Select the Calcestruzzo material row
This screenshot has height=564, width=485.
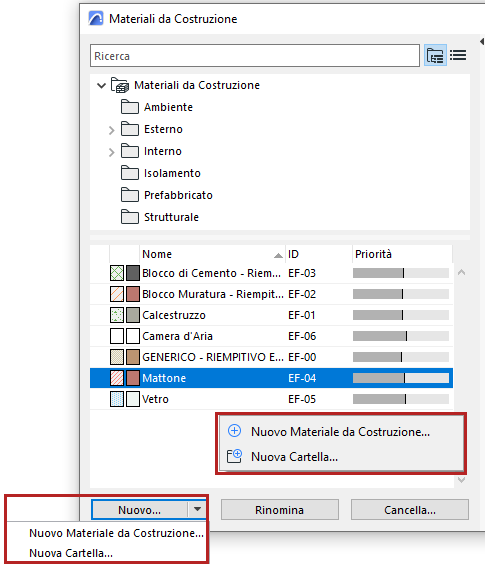271,315
